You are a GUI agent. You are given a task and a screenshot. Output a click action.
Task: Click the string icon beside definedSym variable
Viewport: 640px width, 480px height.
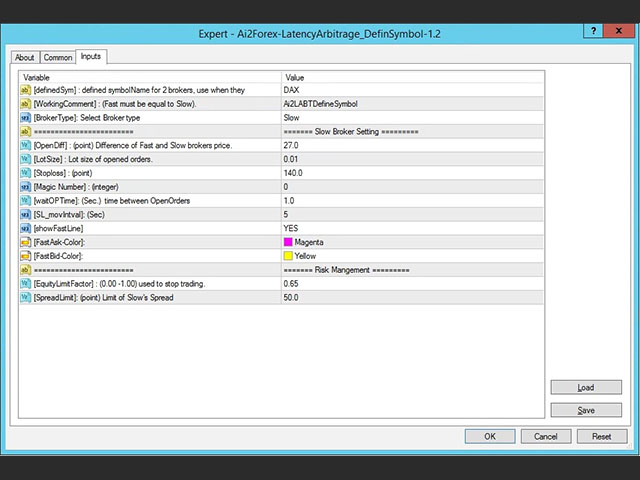tap(25, 90)
